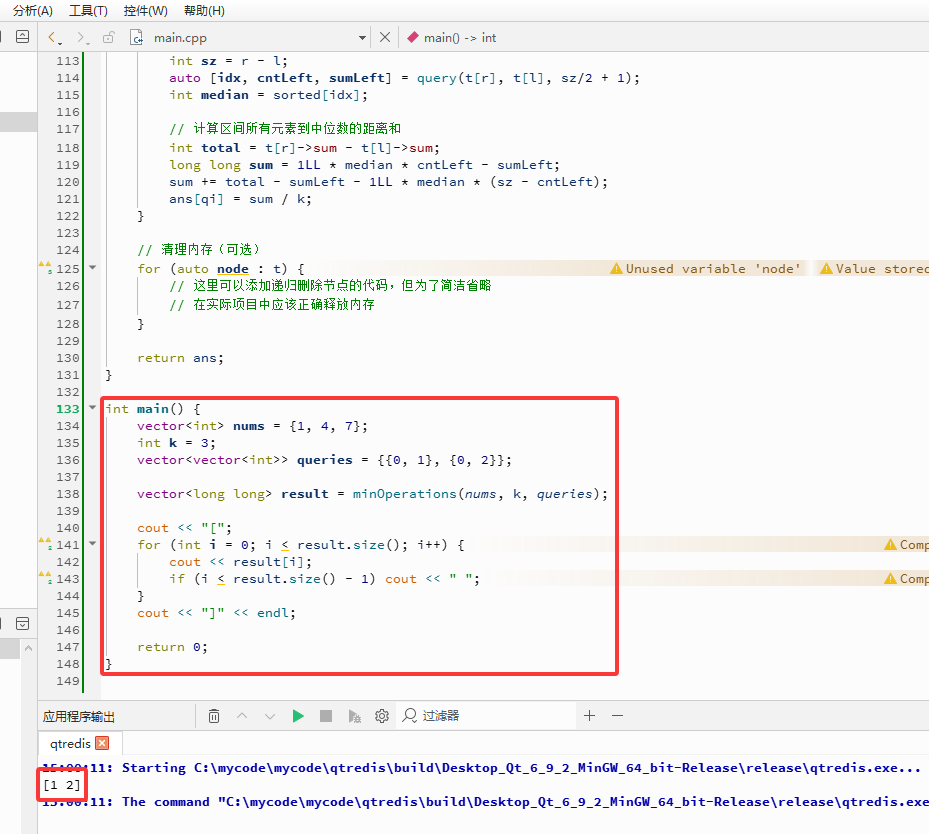
Task: Click the 应用程序输出 panel title
Action: click(x=79, y=716)
